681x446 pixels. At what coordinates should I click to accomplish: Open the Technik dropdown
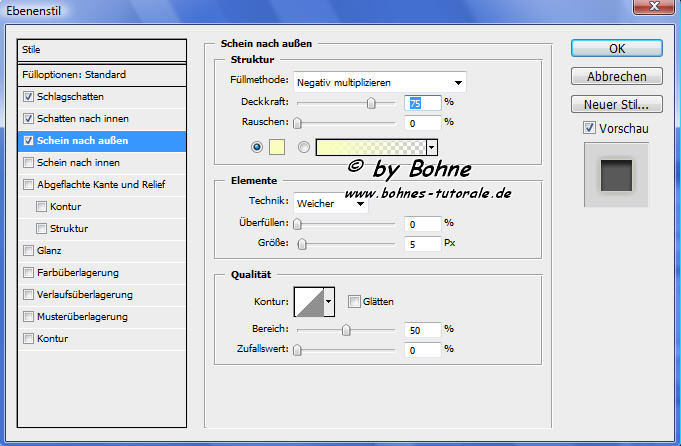[331, 203]
